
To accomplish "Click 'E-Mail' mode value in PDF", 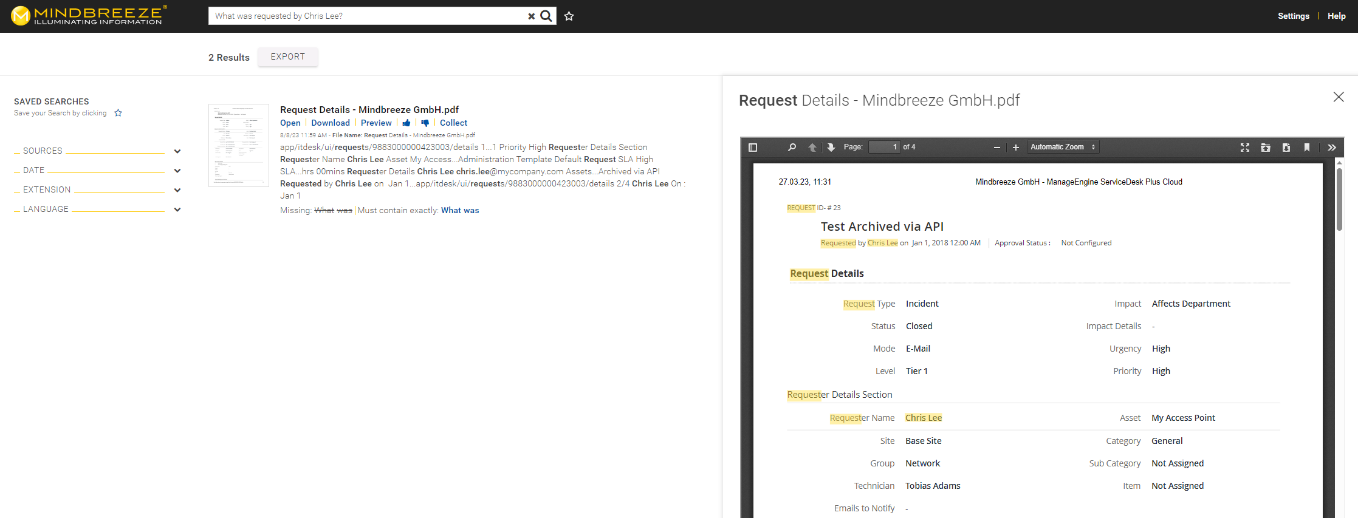I will [918, 349].
